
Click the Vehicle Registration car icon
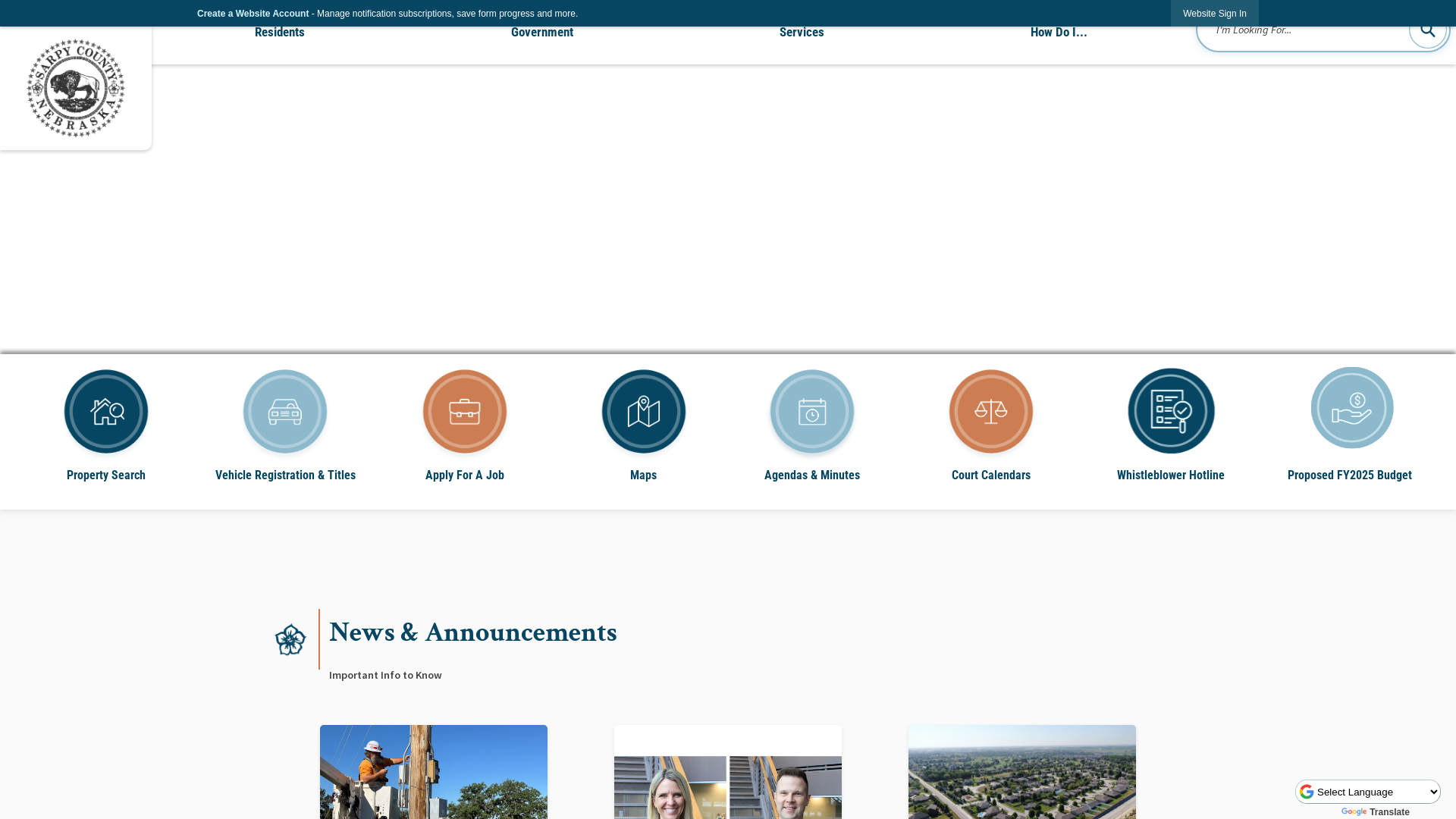285,411
